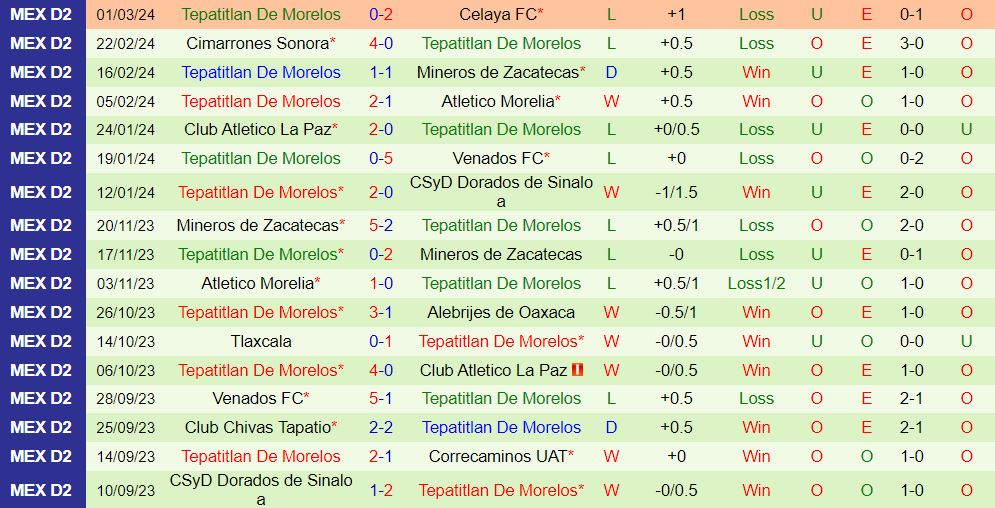
Task: Click the Loss1/2 result in the 03/11/23 row
Action: tap(756, 283)
